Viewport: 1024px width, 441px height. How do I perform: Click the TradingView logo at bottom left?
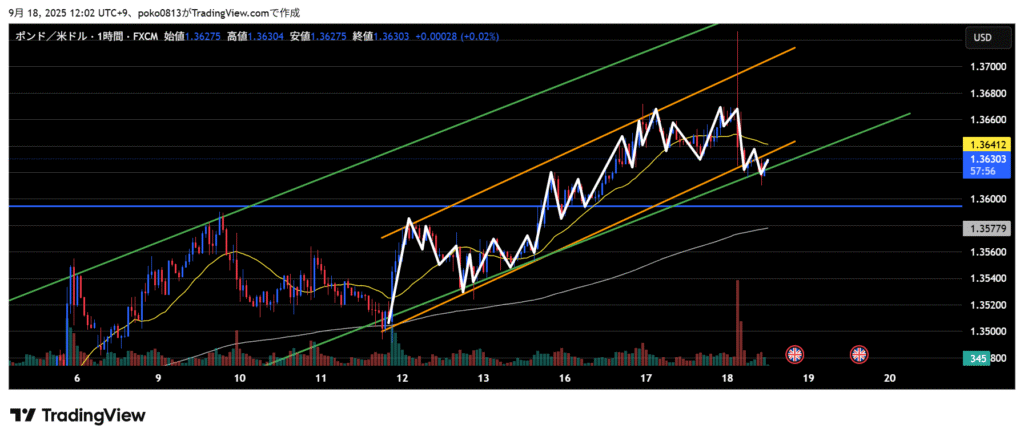tap(78, 415)
